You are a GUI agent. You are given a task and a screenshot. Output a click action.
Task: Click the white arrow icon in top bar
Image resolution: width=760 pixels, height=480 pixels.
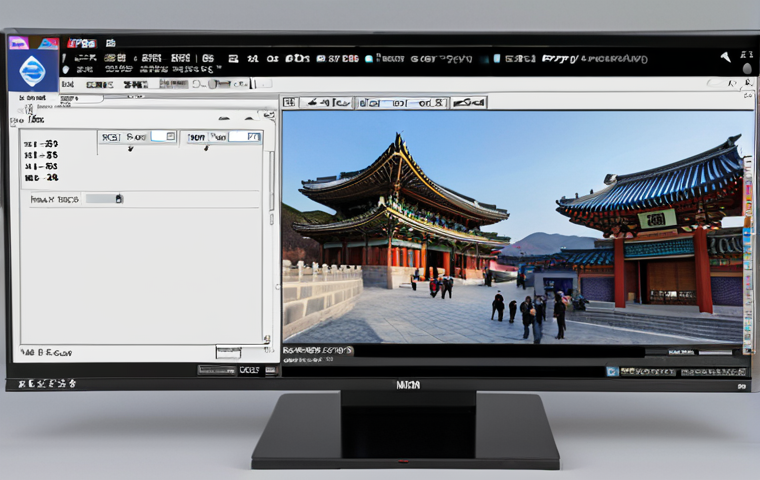click(x=726, y=57)
